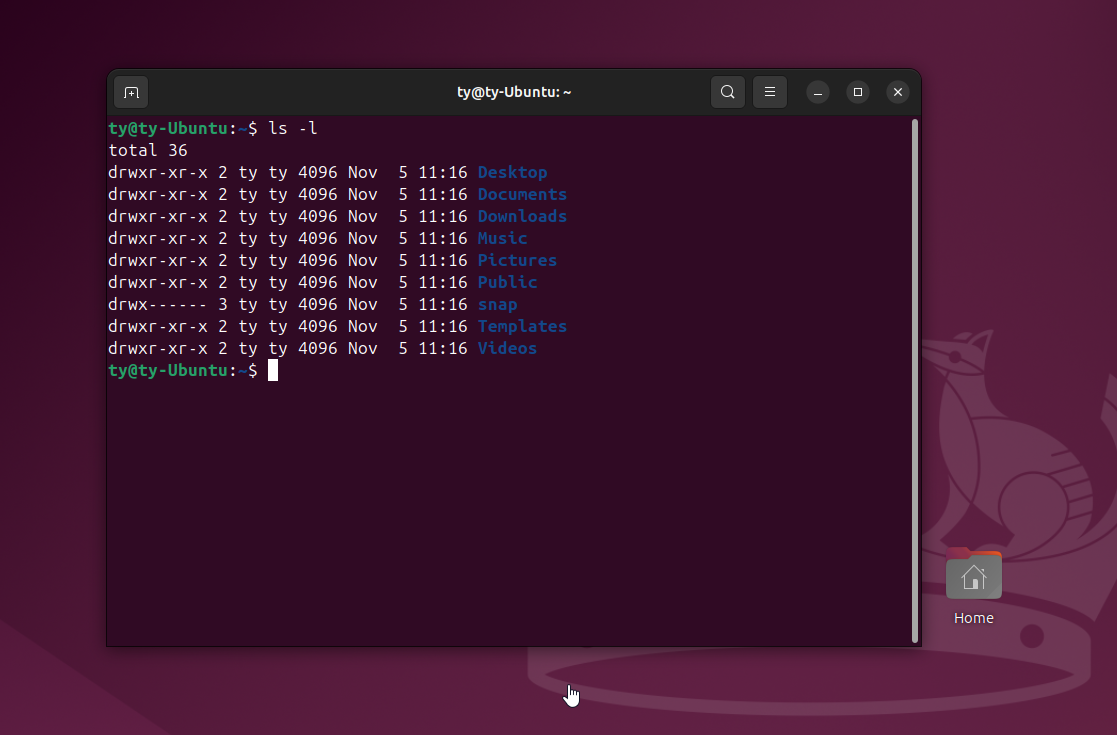The image size is (1117, 735).
Task: Click the first ty@ty-Ubuntu prompt text
Action: [x=168, y=128]
